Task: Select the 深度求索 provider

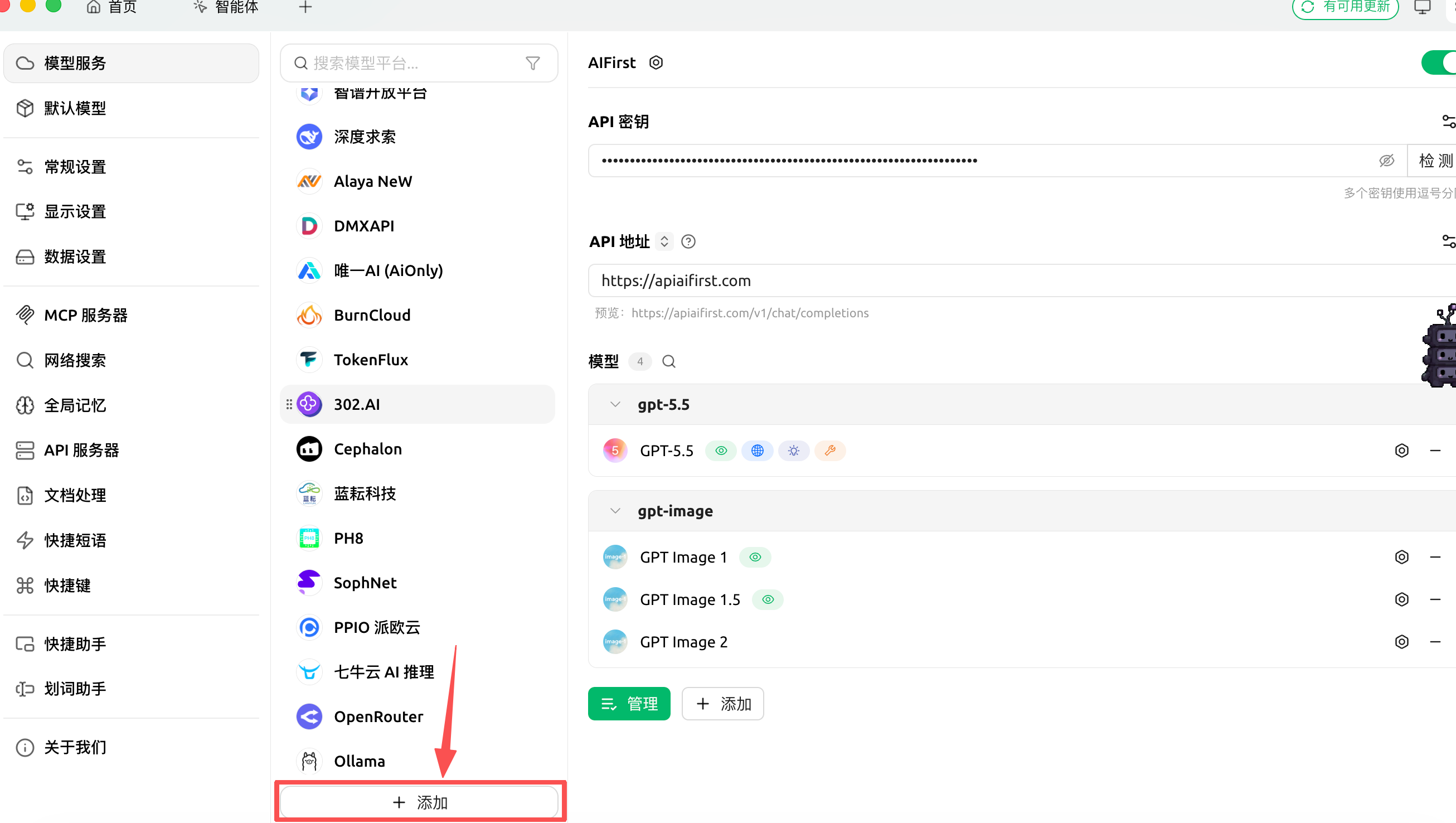Action: 417,137
